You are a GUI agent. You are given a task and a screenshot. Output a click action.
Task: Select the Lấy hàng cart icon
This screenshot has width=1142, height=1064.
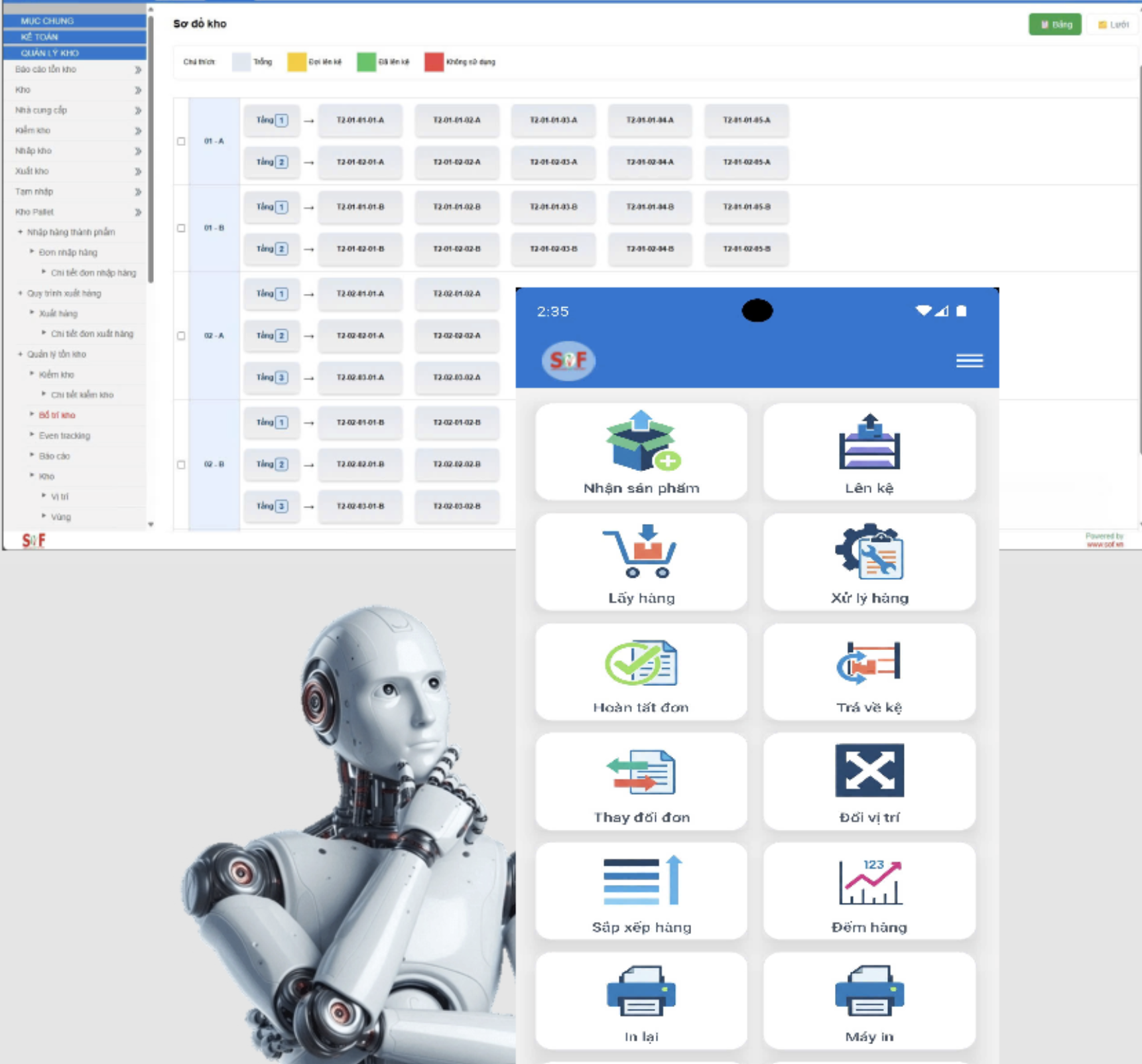(x=641, y=551)
